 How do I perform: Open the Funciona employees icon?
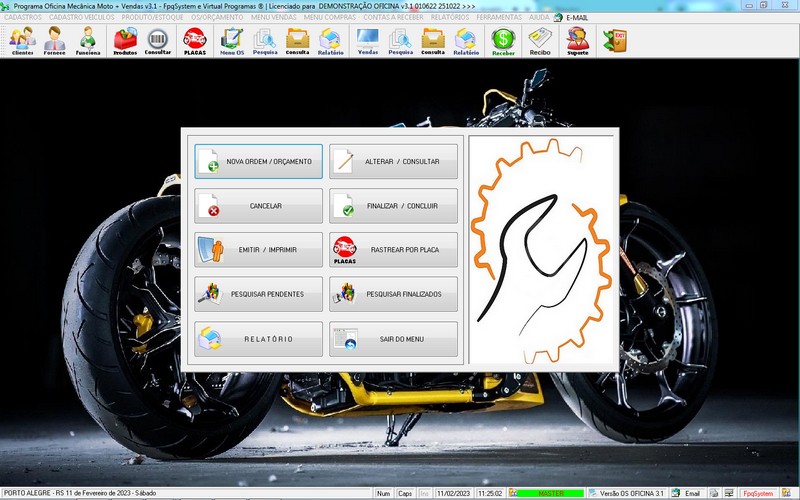88,41
